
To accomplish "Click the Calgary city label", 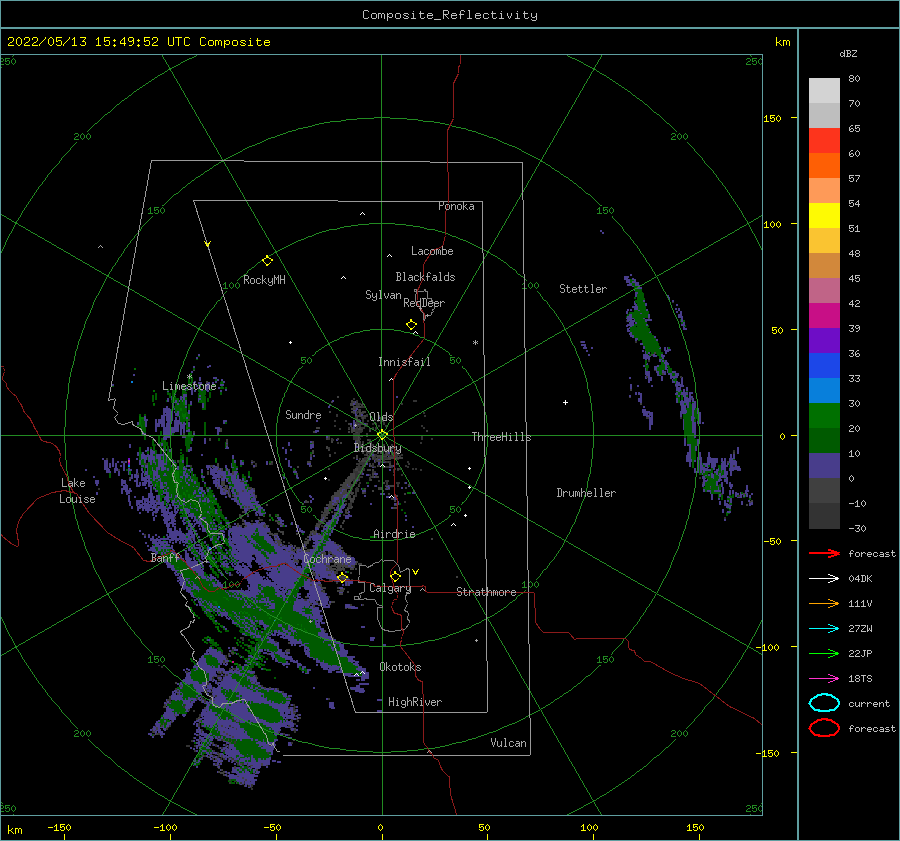I will (x=390, y=588).
